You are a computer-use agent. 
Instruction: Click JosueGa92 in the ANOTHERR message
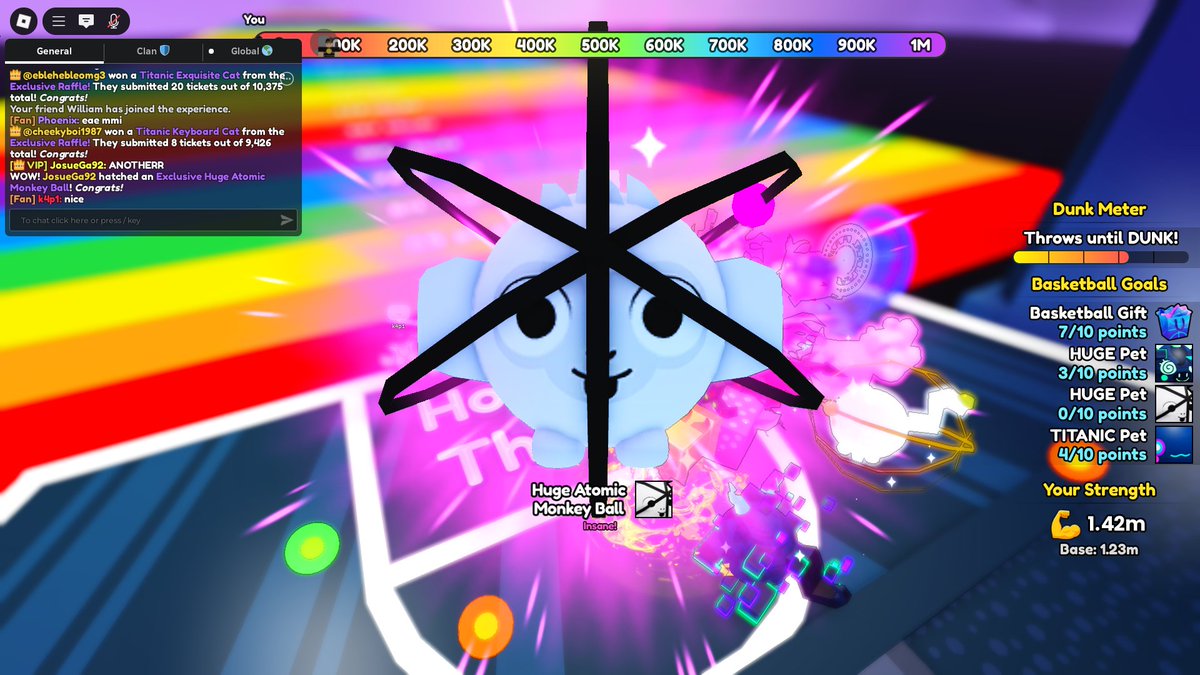pyautogui.click(x=78, y=165)
